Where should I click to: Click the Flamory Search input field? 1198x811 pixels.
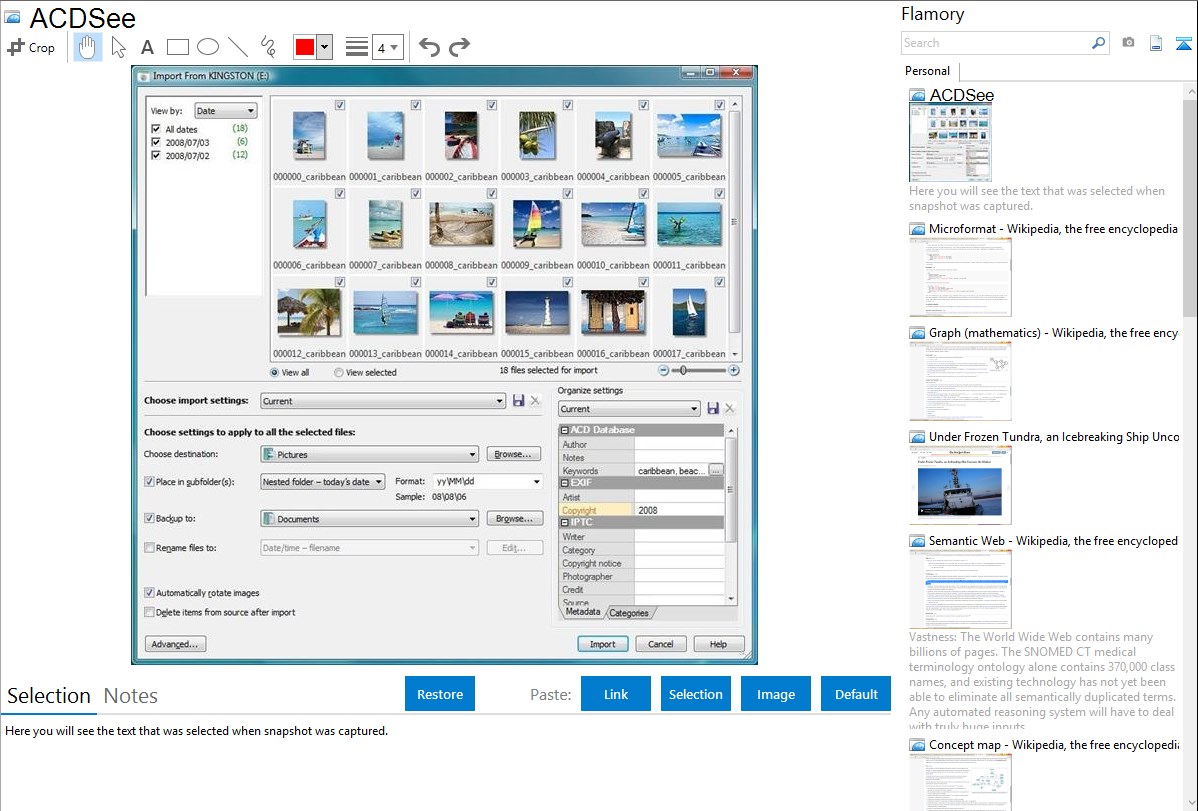pos(996,43)
